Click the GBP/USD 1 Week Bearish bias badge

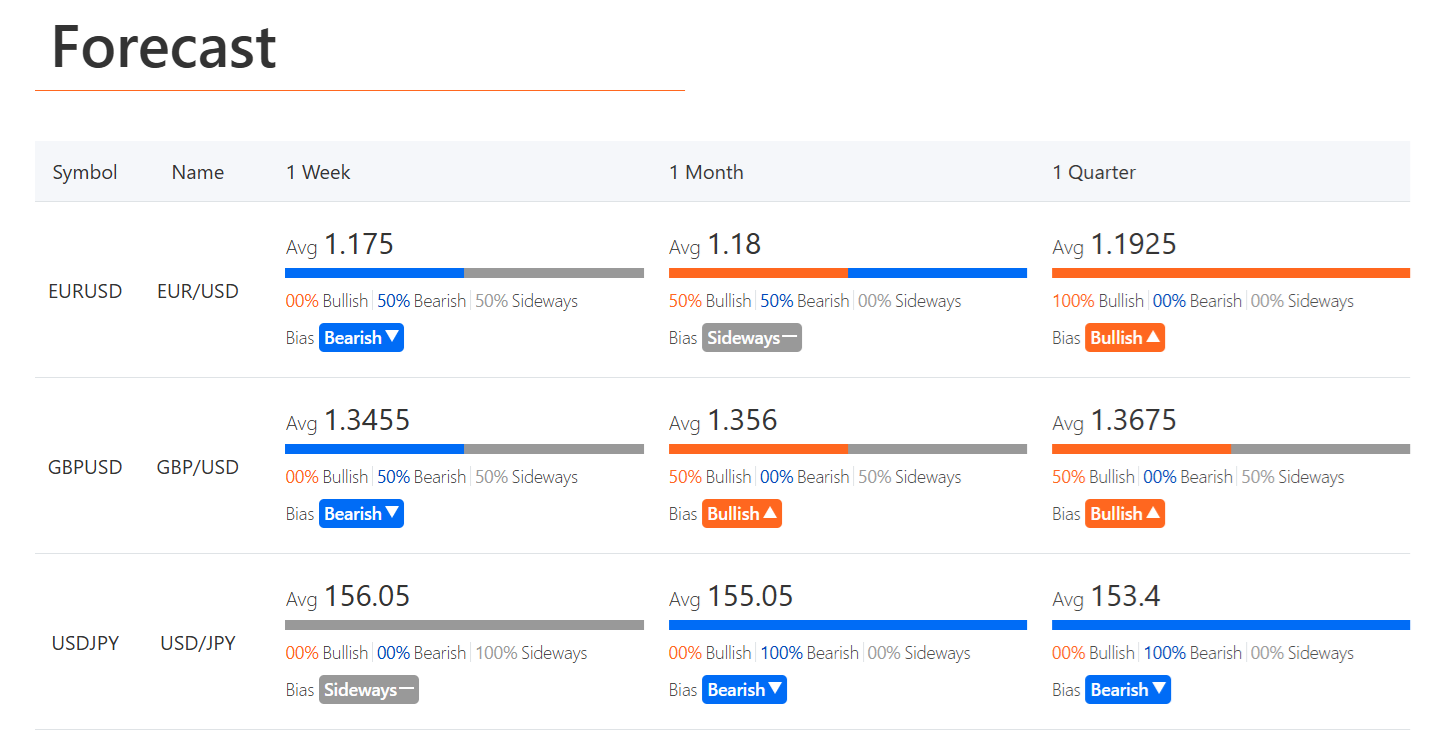pos(361,514)
